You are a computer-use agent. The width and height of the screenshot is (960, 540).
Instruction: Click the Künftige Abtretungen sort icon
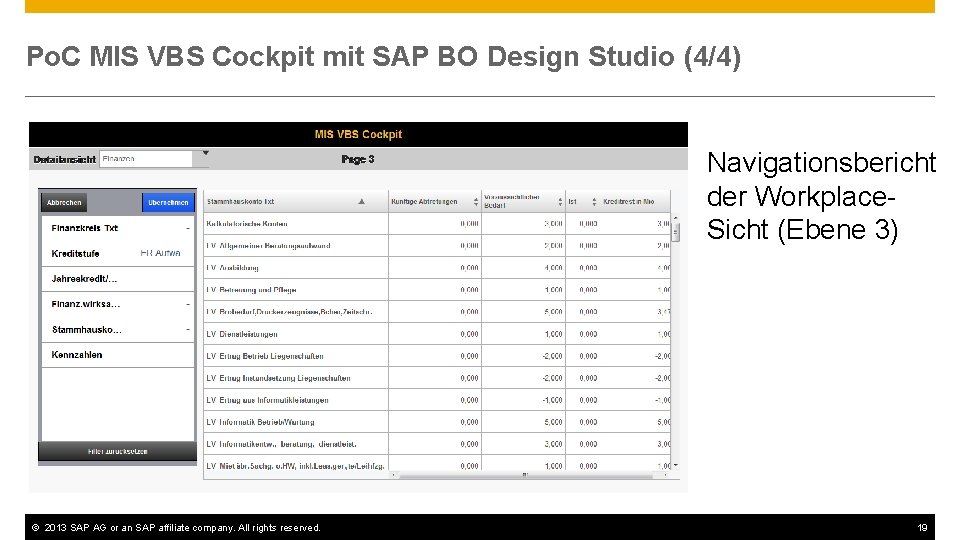pyautogui.click(x=476, y=201)
